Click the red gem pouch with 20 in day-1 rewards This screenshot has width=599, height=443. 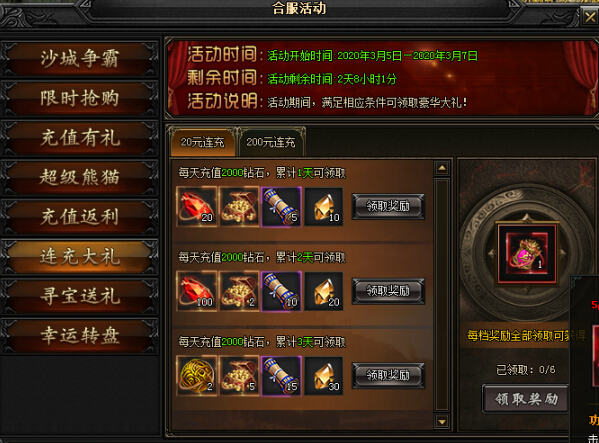197,207
